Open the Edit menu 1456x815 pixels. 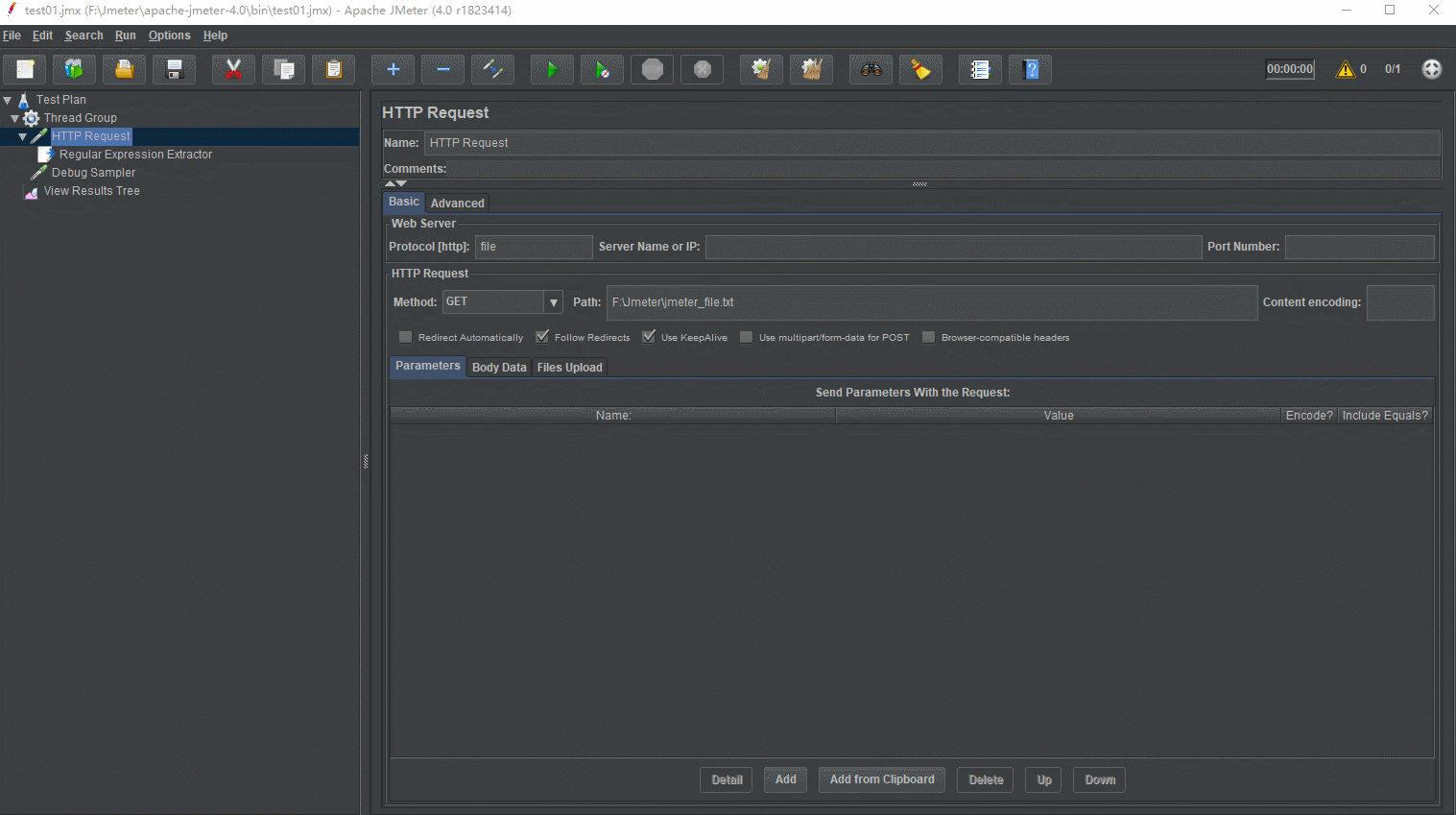point(42,36)
